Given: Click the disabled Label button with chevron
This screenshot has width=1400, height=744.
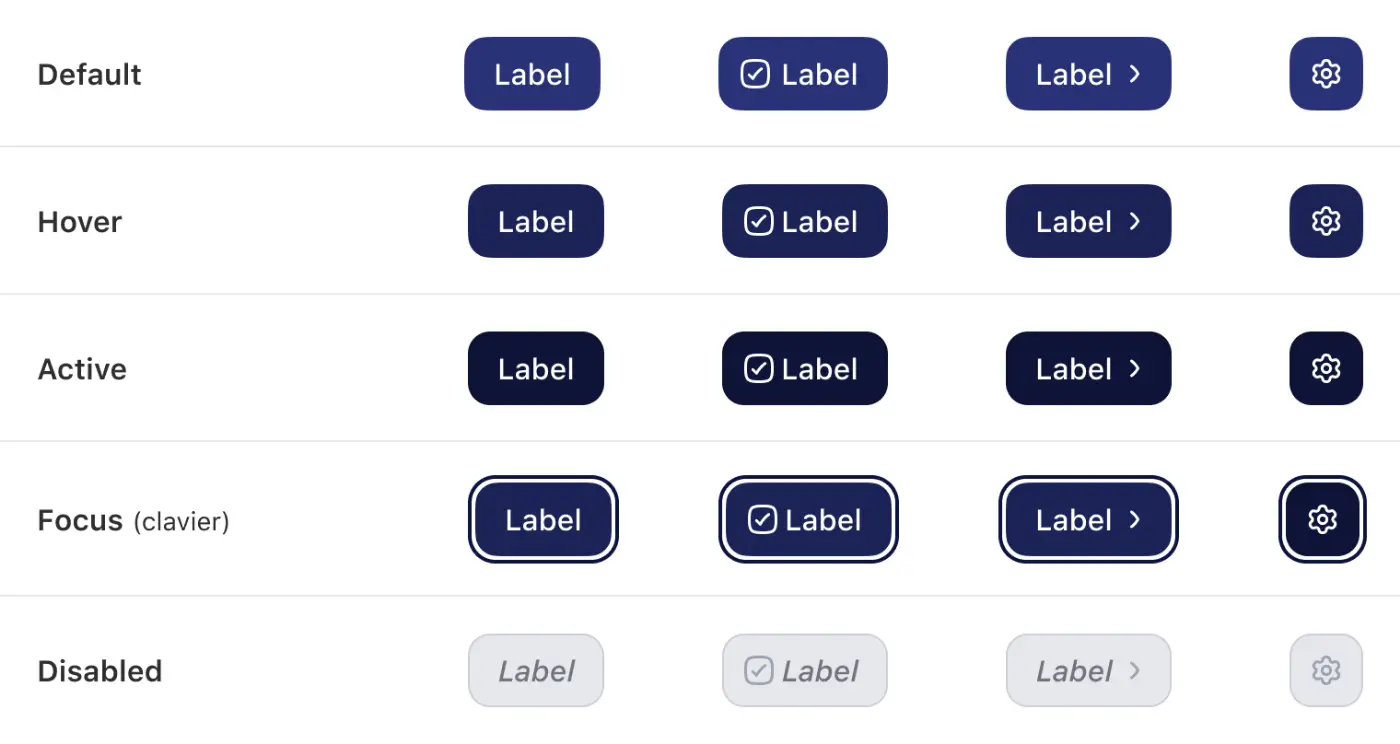Looking at the screenshot, I should [1088, 670].
